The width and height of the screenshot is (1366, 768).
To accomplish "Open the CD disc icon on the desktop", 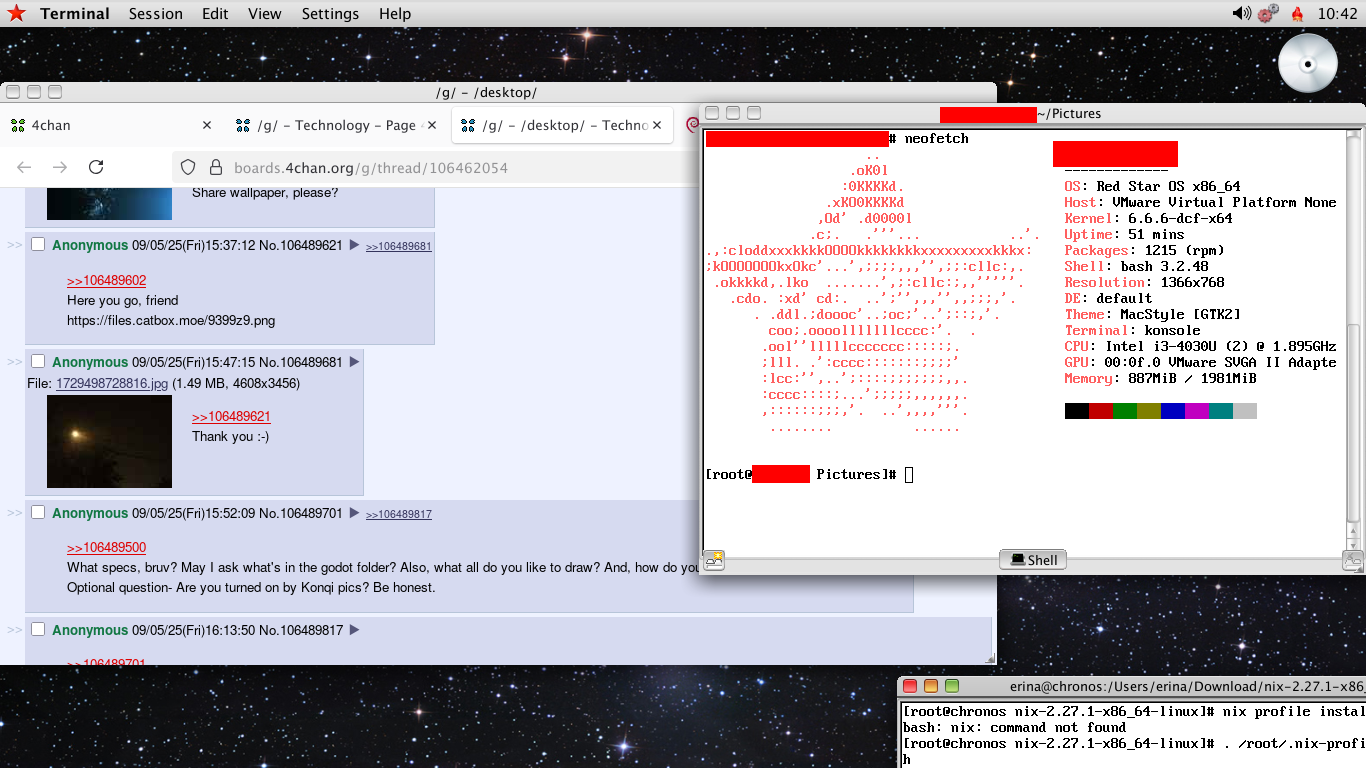I will tap(1308, 63).
